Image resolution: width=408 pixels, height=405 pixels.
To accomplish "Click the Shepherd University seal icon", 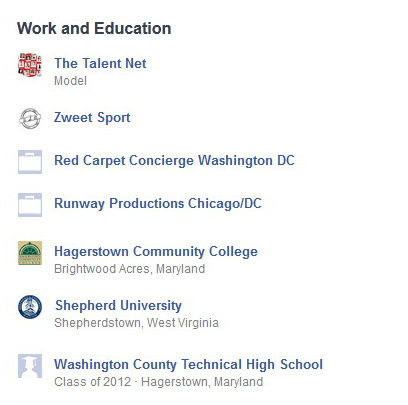I will [30, 307].
